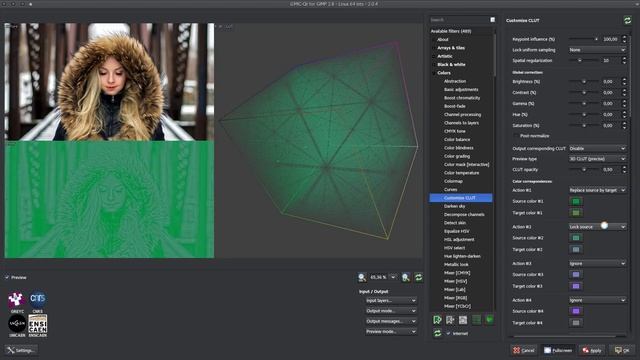Expand the About filter category

point(433,40)
